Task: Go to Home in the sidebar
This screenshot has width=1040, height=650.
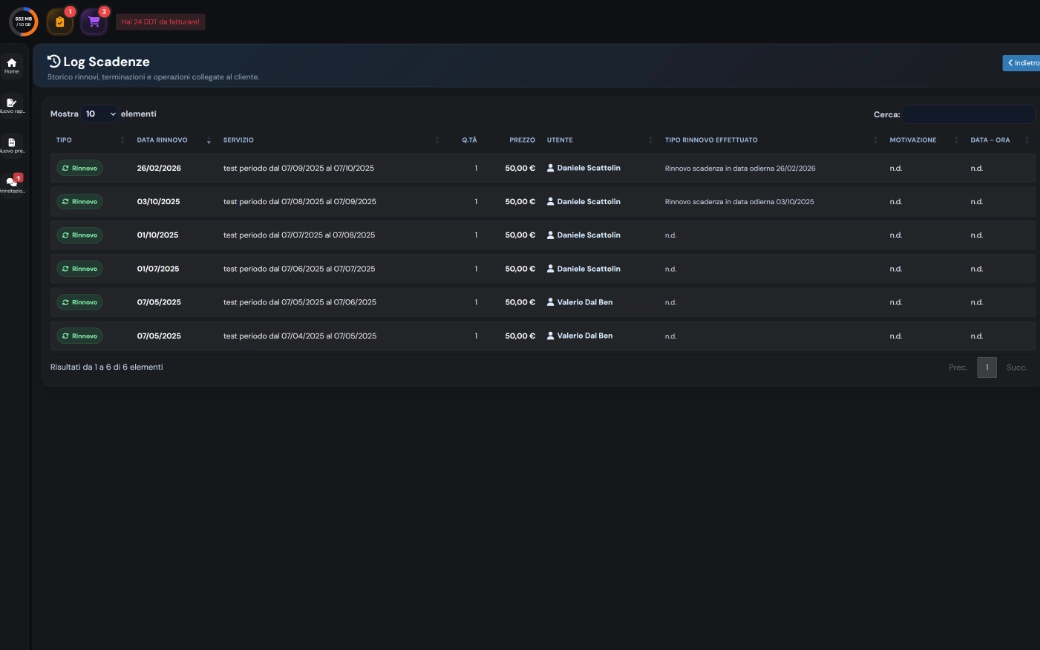Action: coord(11,66)
